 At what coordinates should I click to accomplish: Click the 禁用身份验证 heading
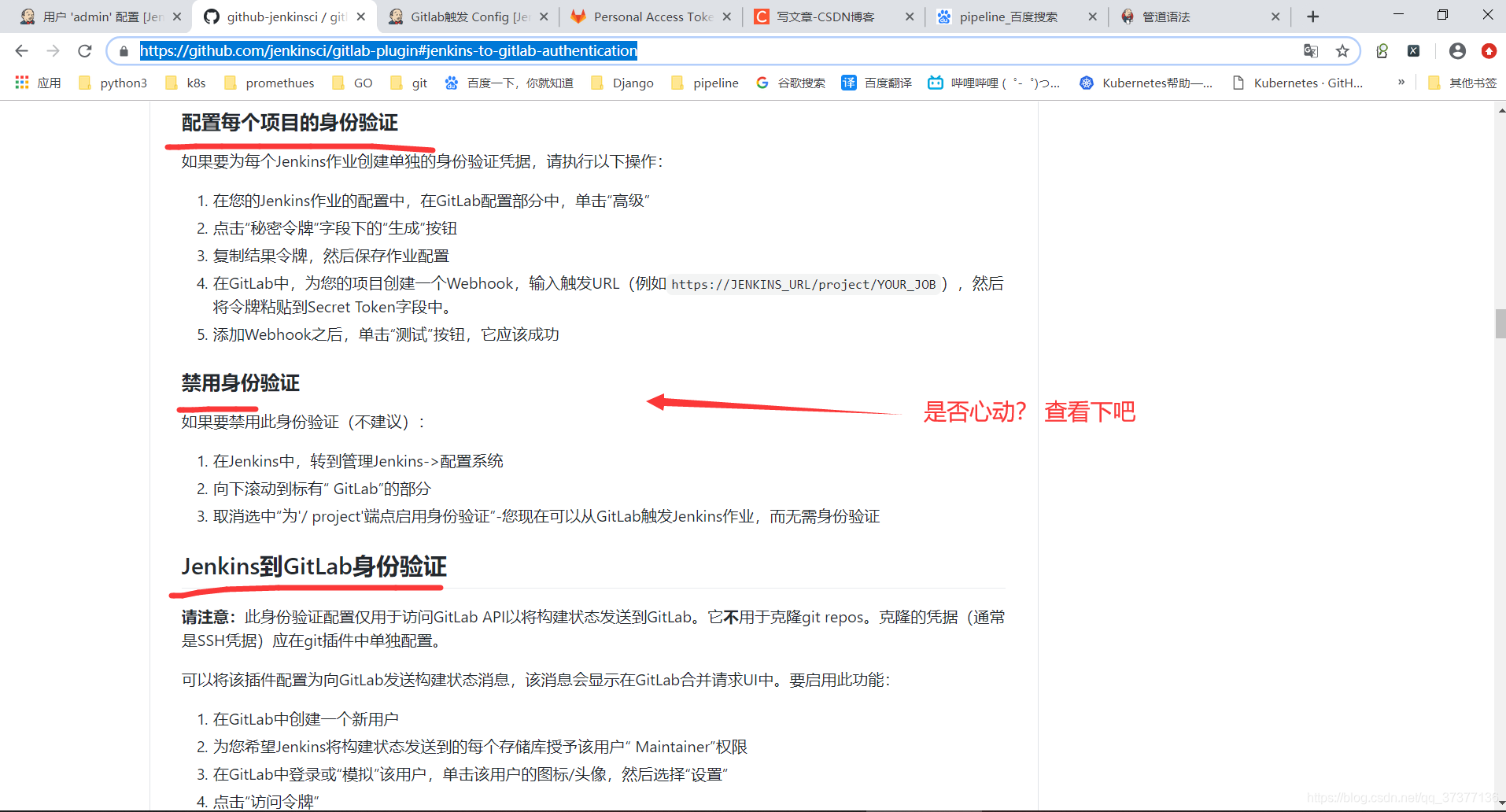241,383
